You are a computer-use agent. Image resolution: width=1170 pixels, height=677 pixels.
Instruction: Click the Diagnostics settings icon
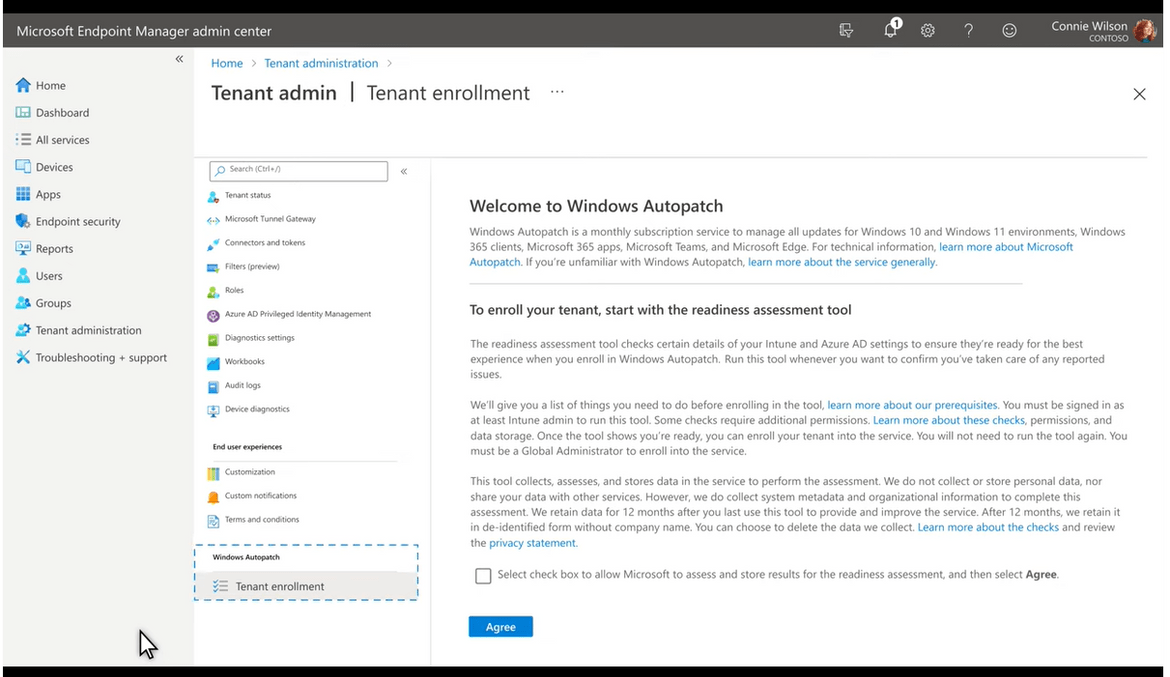[213, 340]
